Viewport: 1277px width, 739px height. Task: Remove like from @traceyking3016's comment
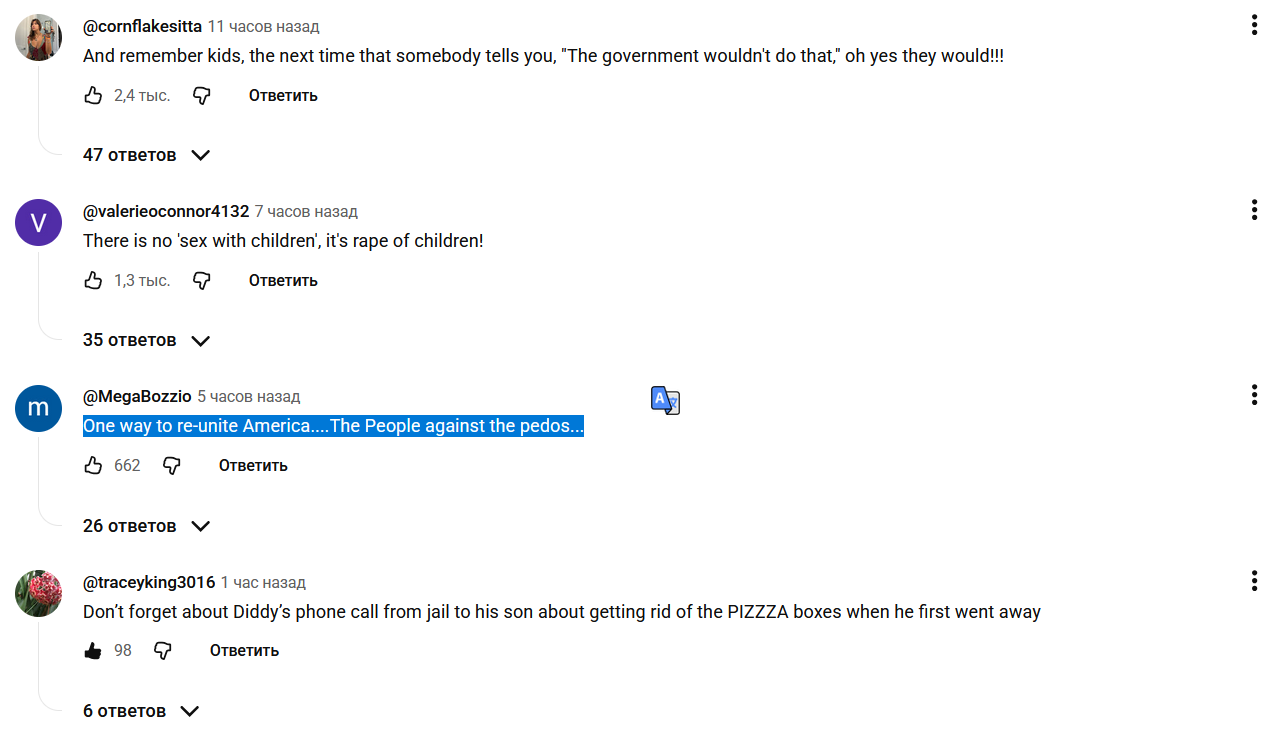pos(93,651)
